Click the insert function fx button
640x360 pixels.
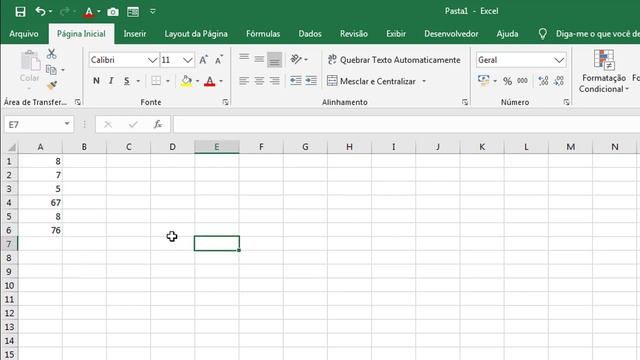tap(158, 124)
